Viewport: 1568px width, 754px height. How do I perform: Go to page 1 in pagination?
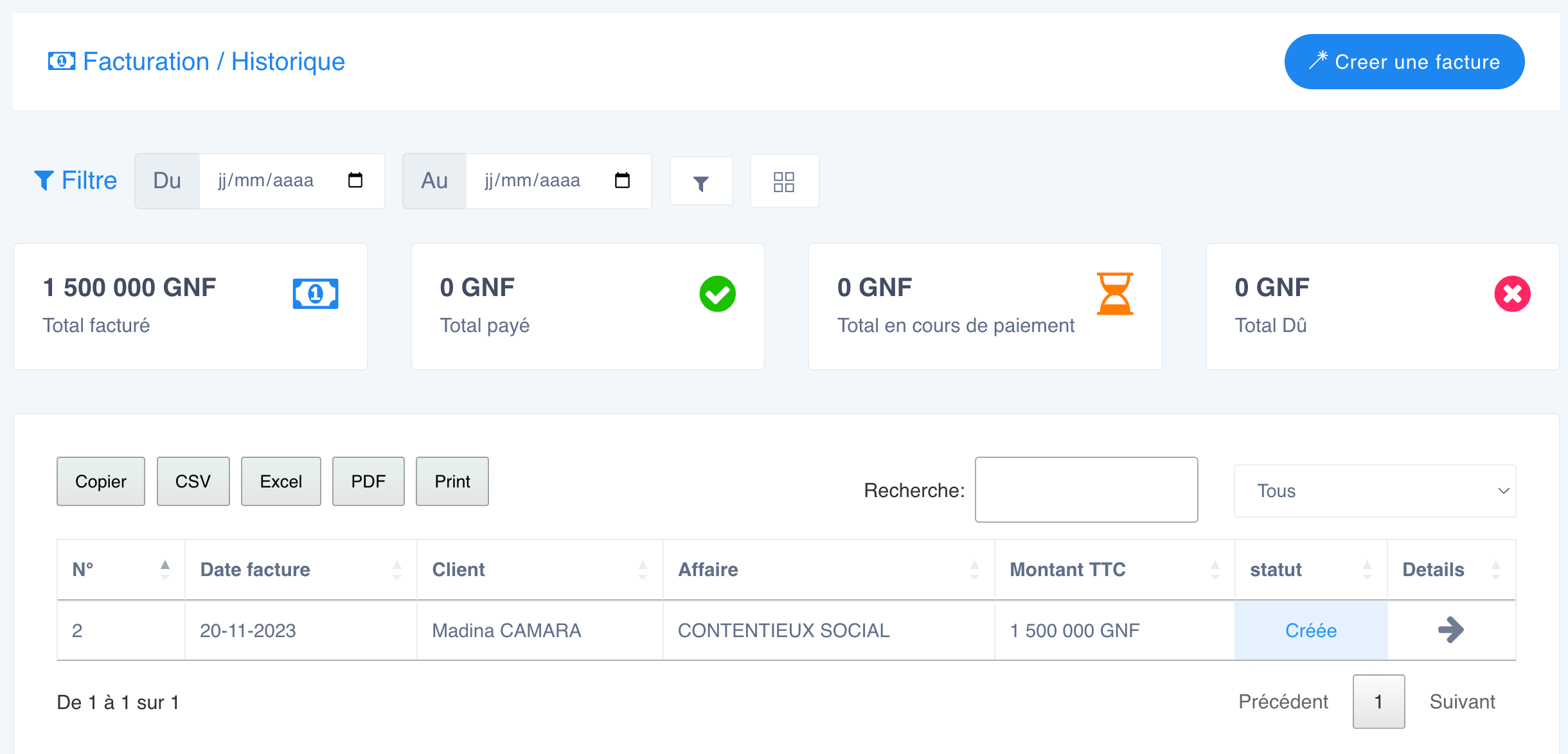point(1378,702)
